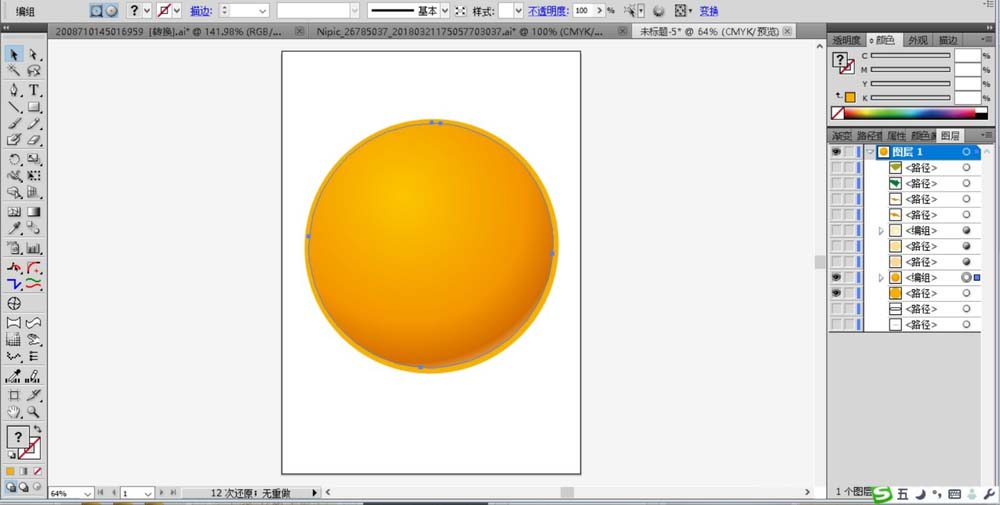Choose the Hand tool

tap(14, 412)
